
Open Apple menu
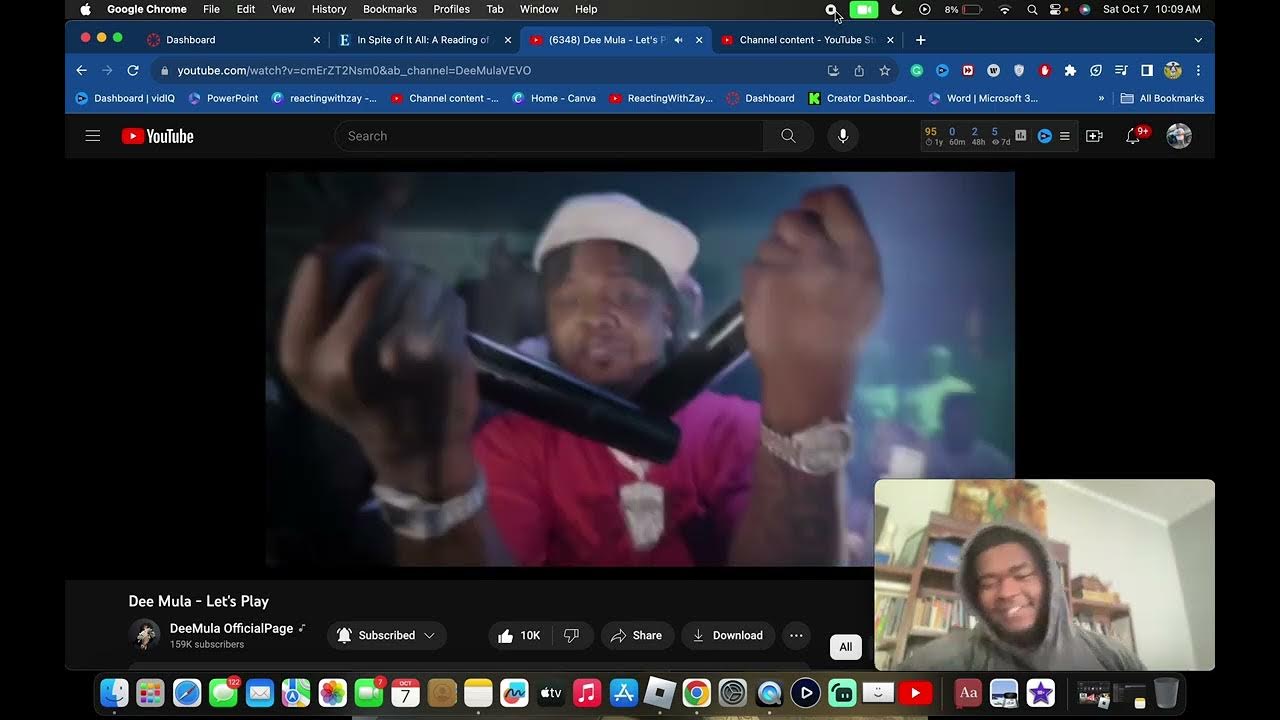pos(85,9)
